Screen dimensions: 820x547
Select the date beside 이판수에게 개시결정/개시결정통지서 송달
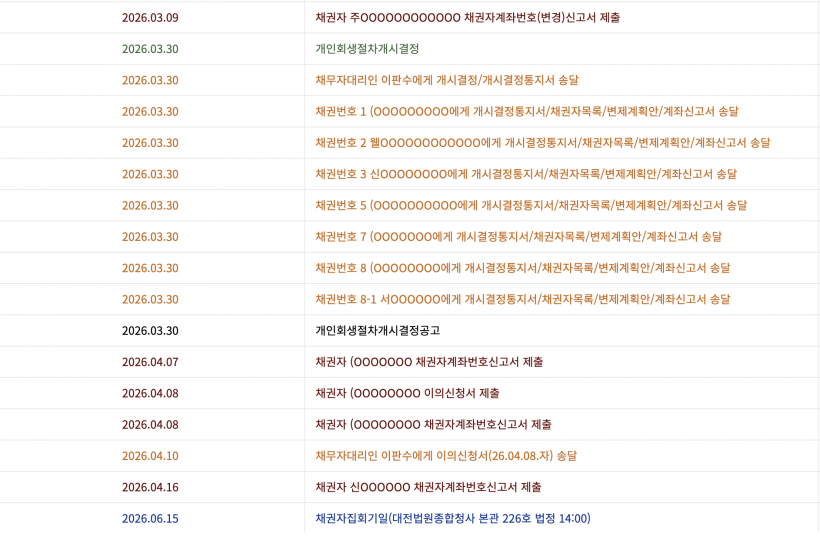coord(150,81)
